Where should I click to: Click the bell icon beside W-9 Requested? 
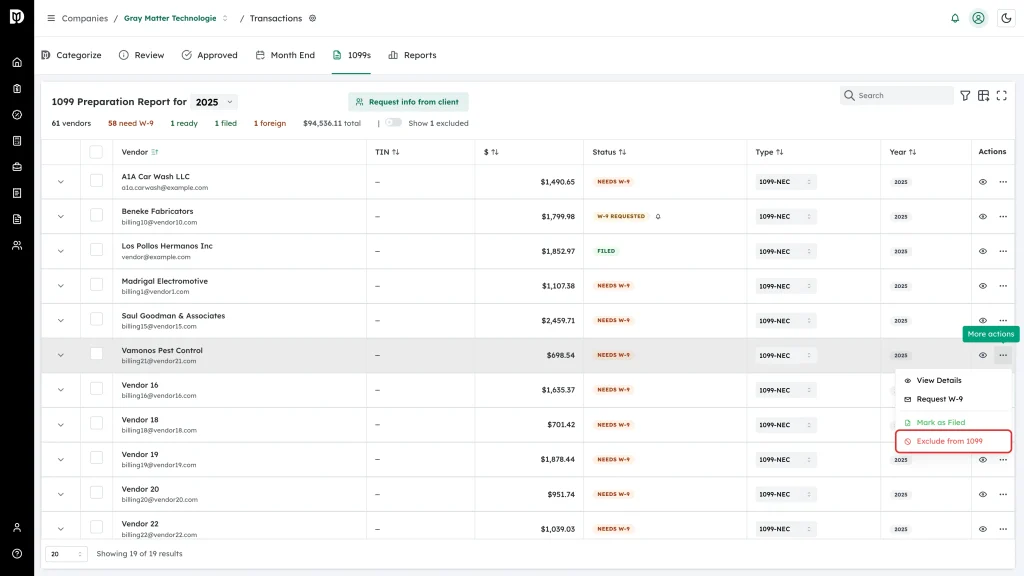pyautogui.click(x=658, y=216)
